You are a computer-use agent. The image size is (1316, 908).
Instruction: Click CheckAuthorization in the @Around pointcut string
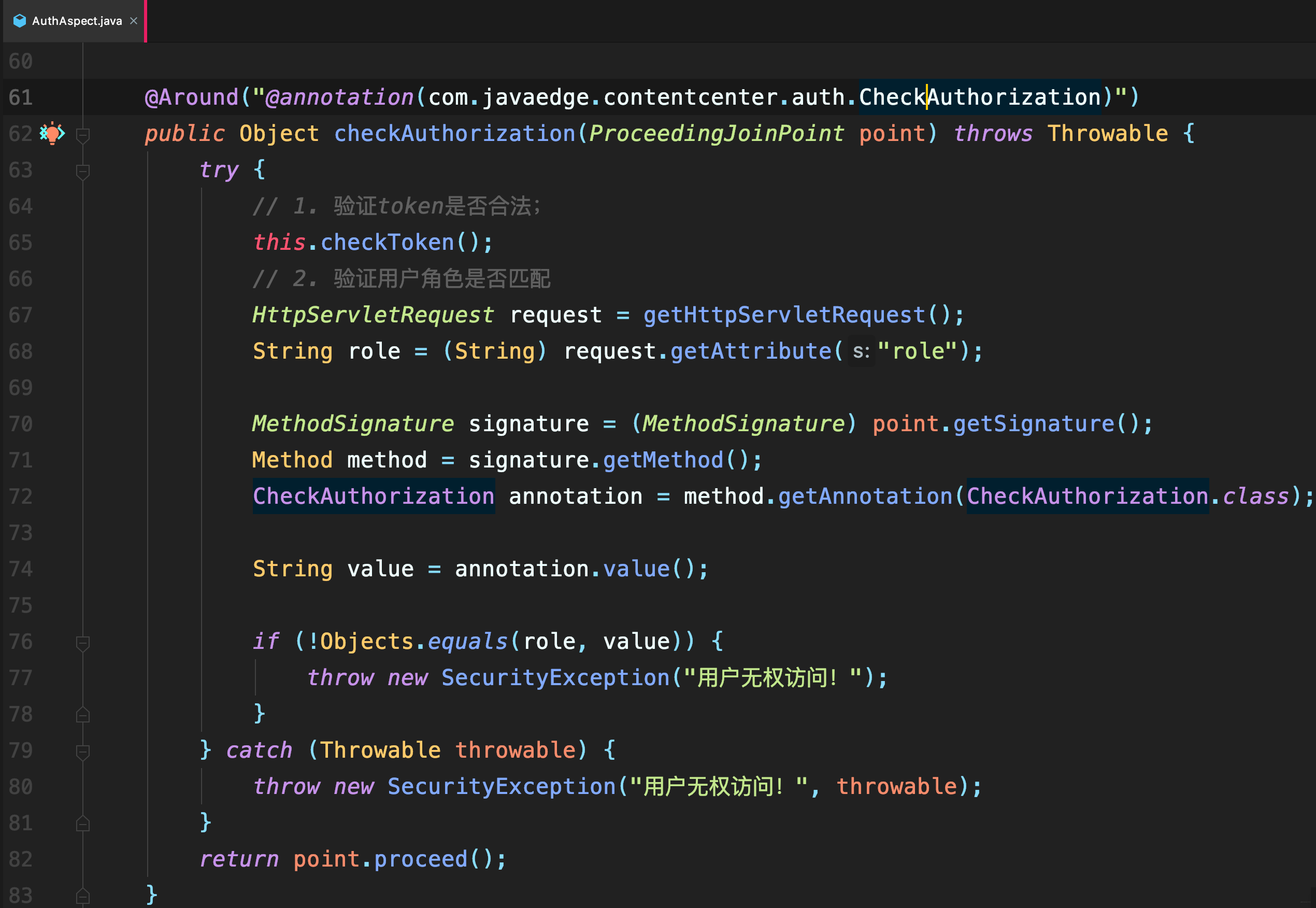pyautogui.click(x=980, y=97)
